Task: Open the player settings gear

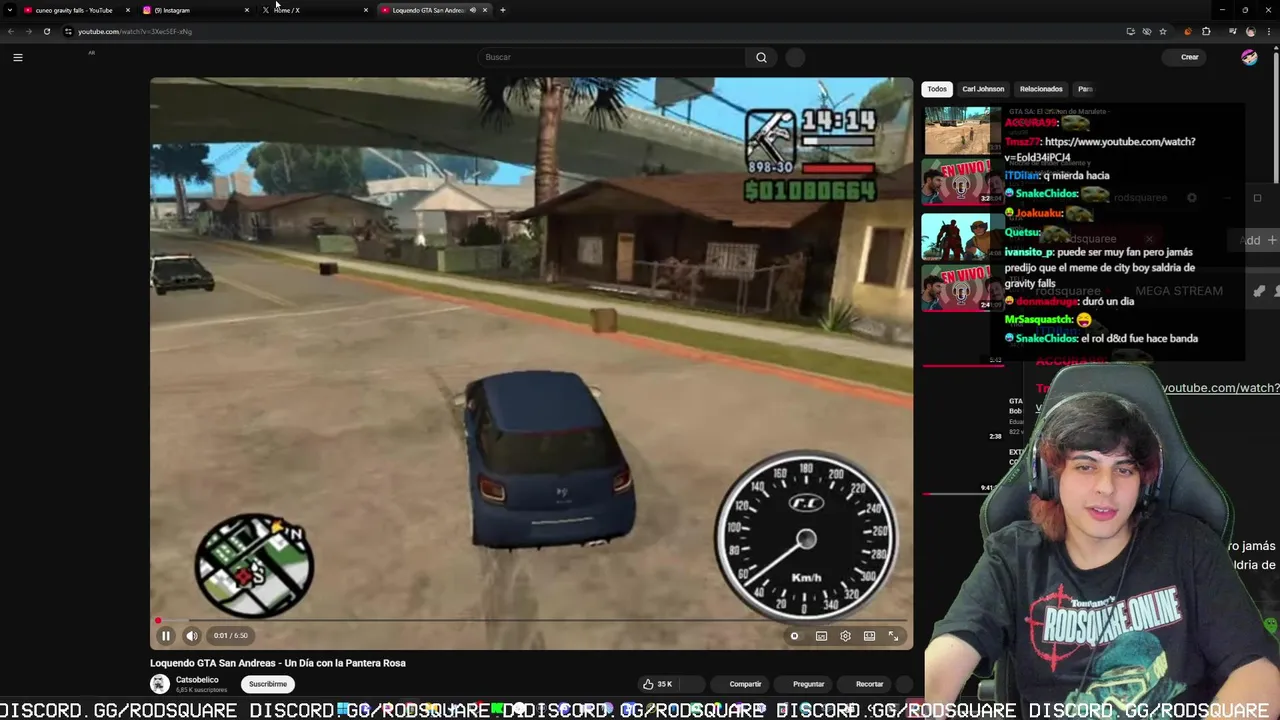Action: [x=845, y=636]
